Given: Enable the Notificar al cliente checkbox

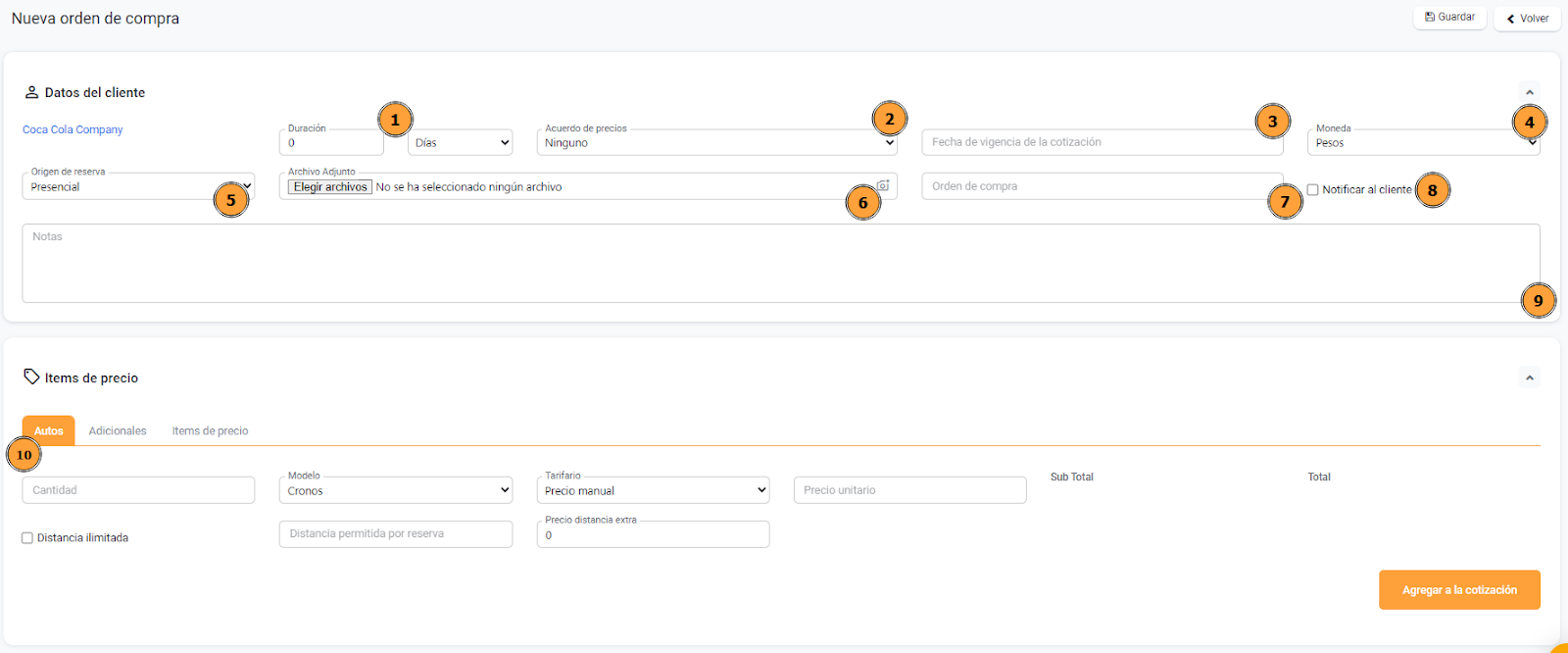Looking at the screenshot, I should coord(1312,190).
